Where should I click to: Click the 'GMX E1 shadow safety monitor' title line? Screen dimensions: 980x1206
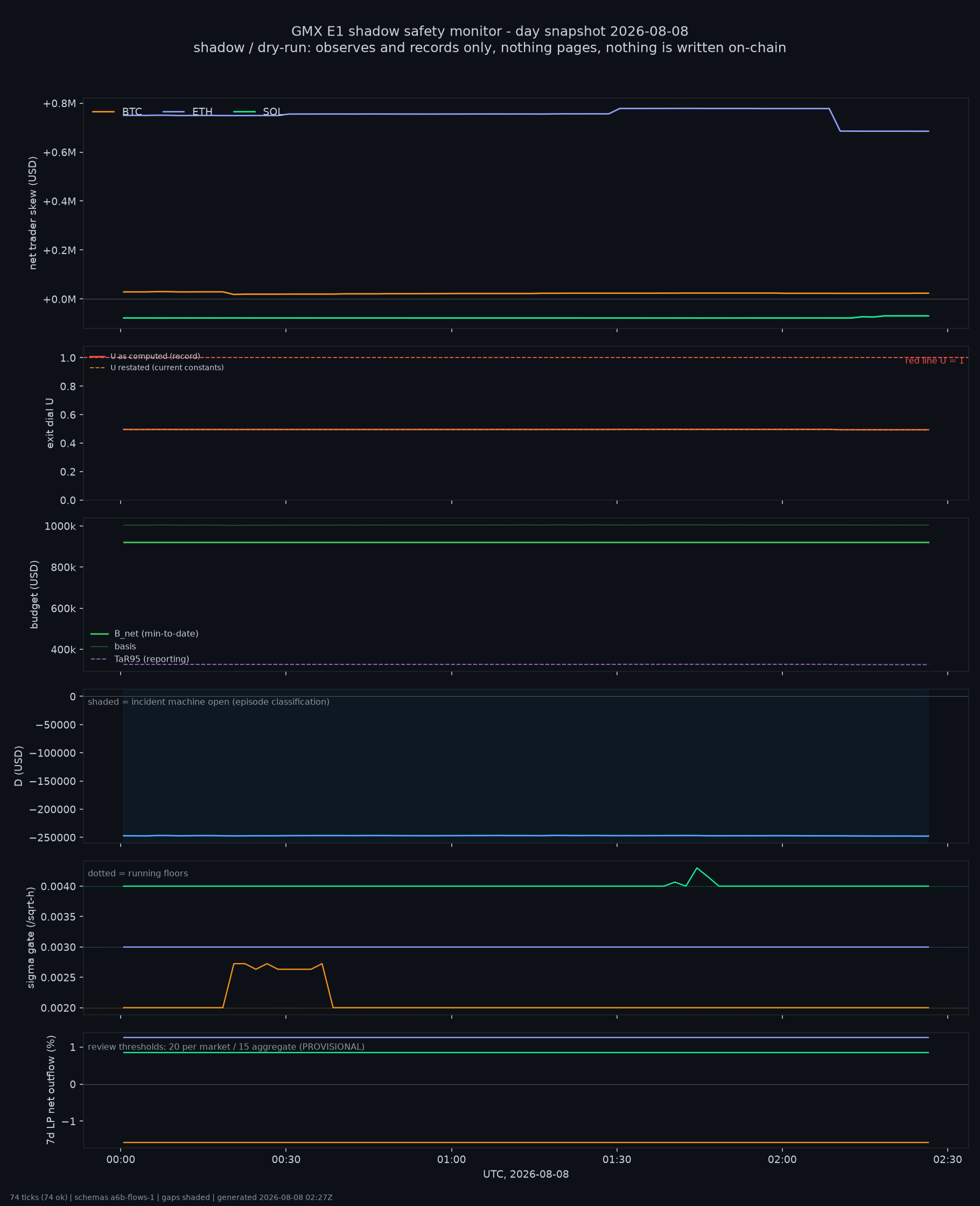click(489, 32)
